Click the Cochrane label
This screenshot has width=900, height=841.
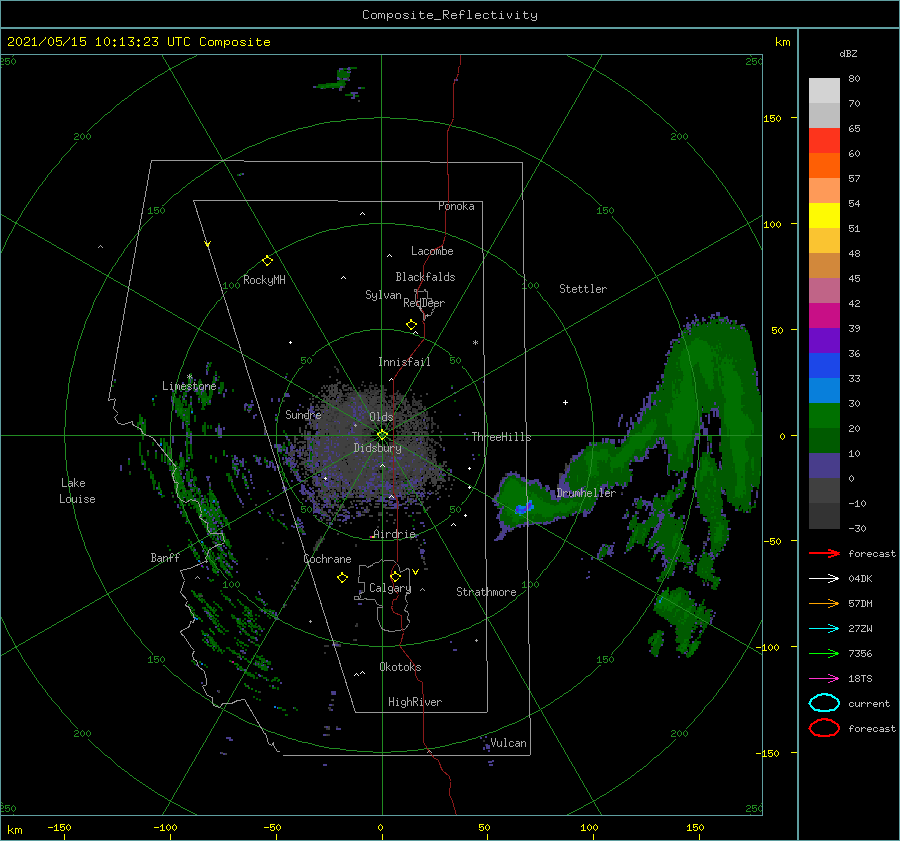click(327, 559)
